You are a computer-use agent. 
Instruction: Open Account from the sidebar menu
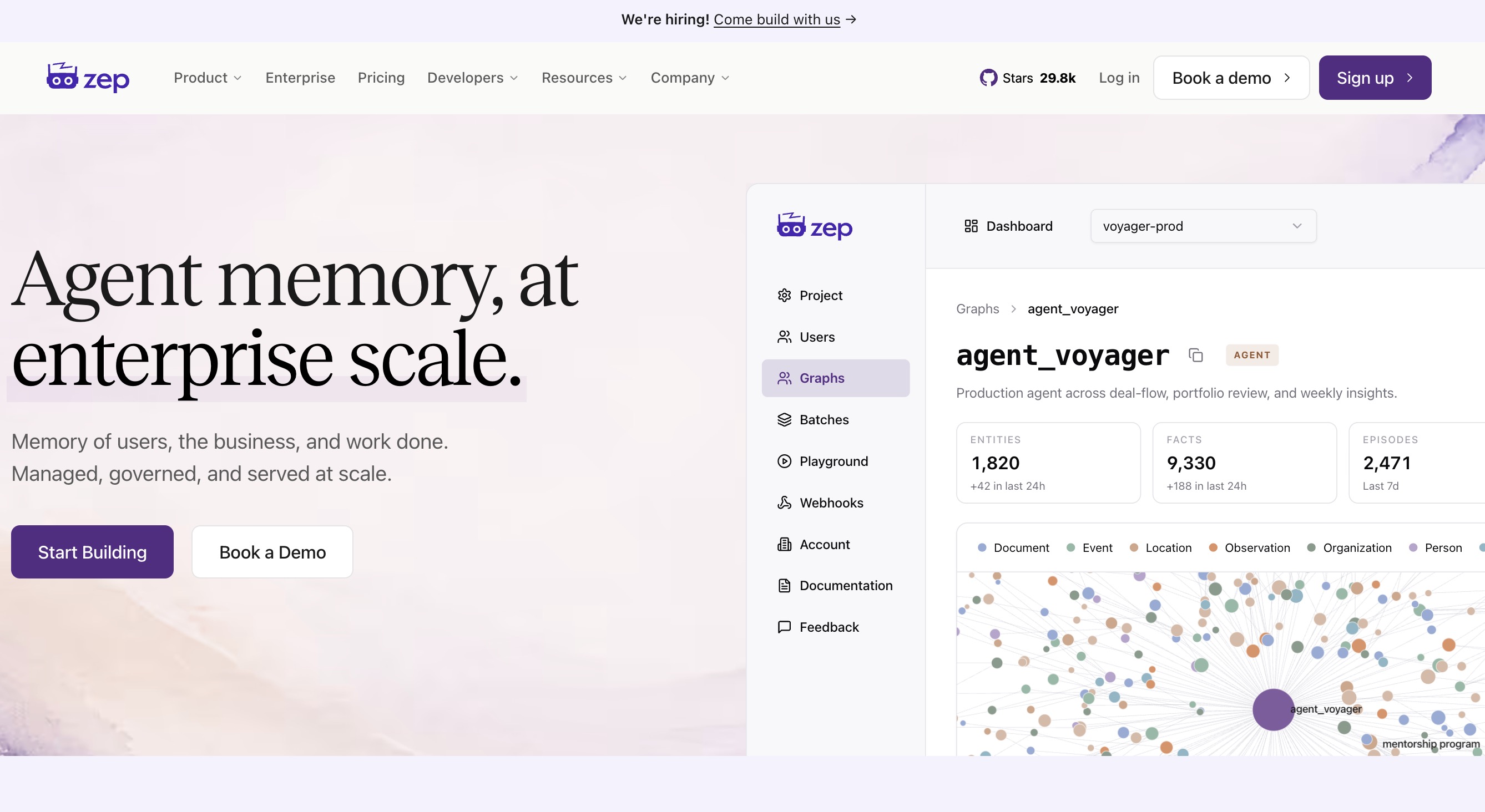tap(835, 544)
